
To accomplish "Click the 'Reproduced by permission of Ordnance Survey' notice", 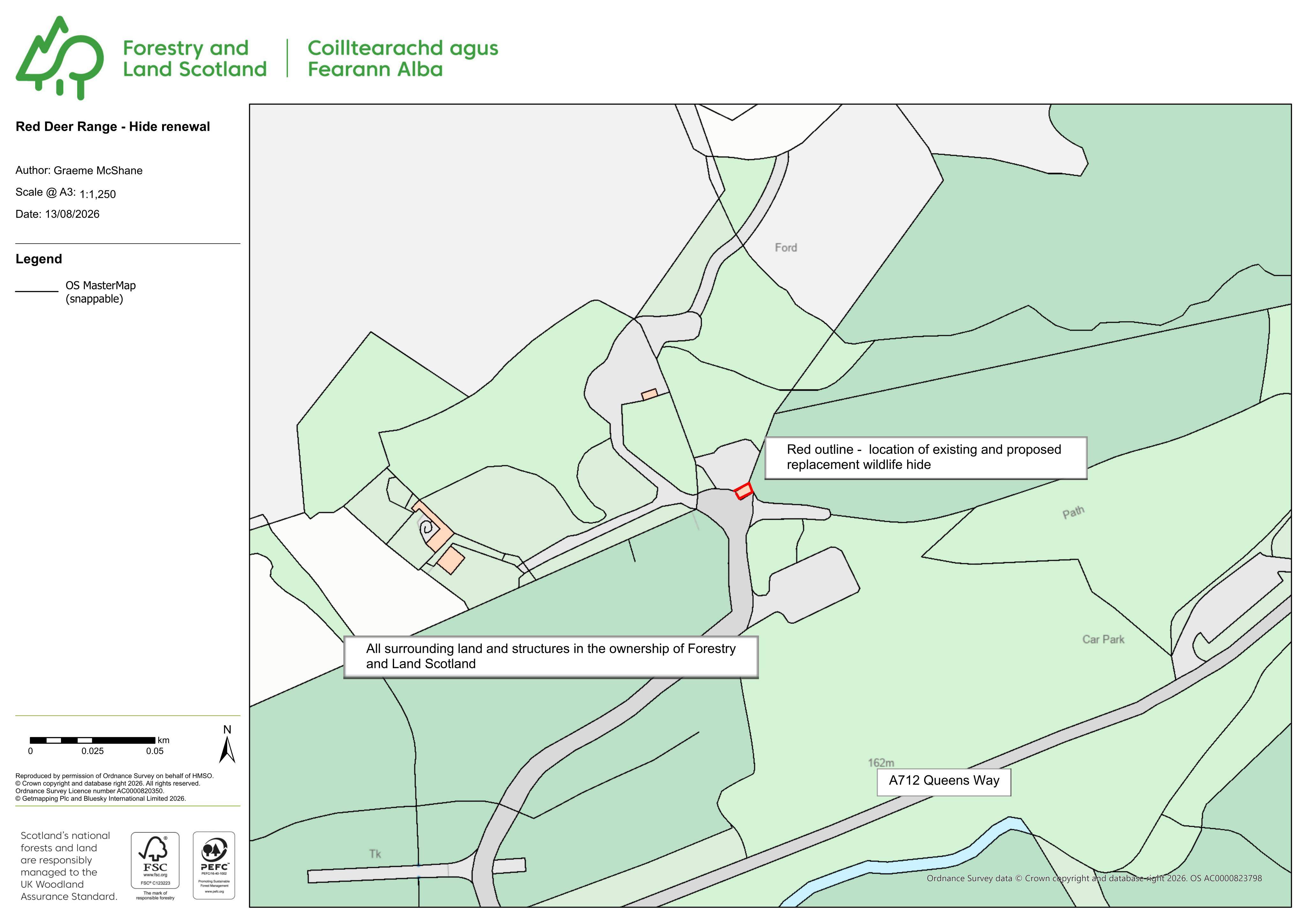I will tap(115, 787).
